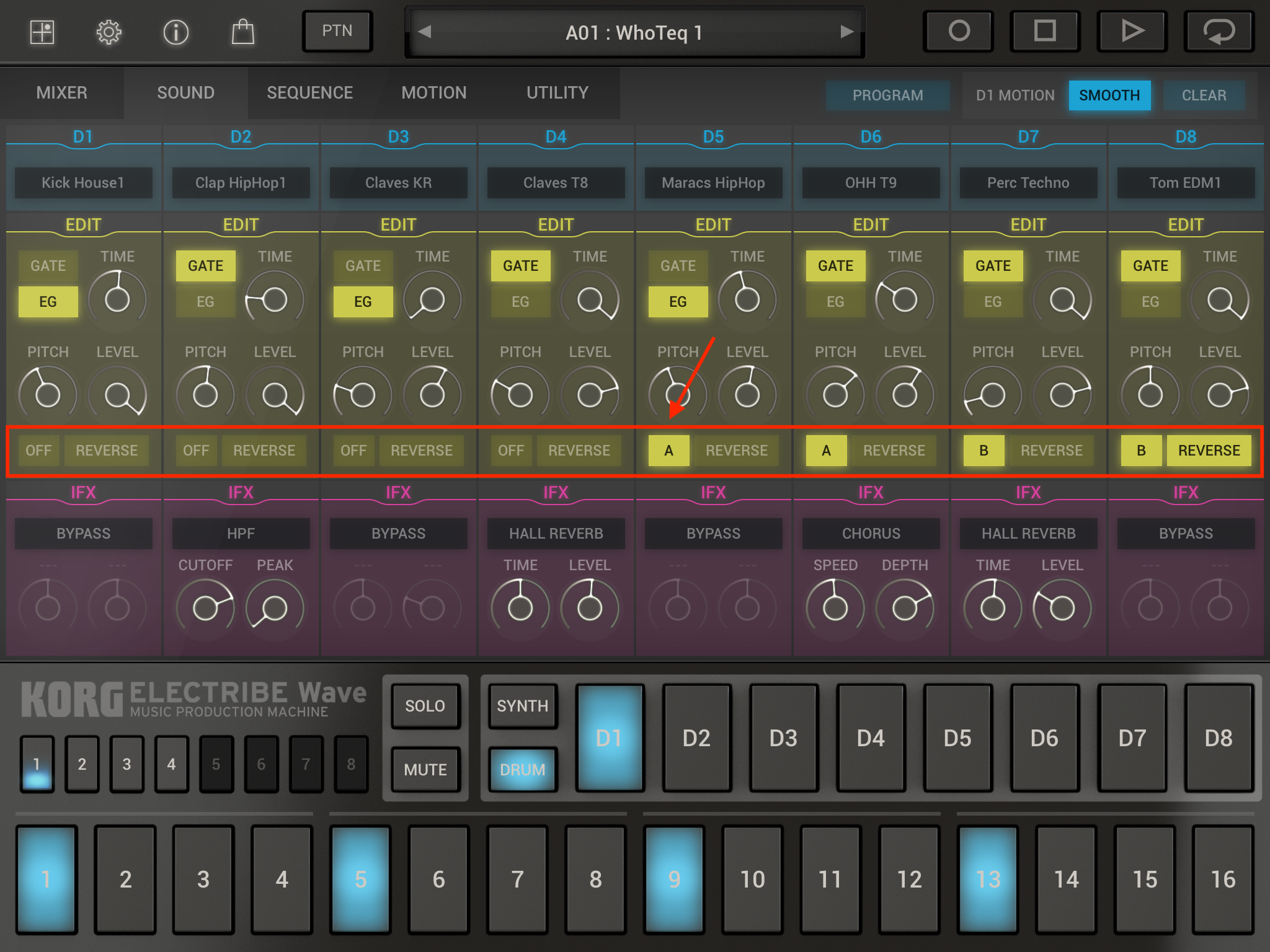Toggle REVERSE on D8
The image size is (1270, 952).
[1209, 451]
